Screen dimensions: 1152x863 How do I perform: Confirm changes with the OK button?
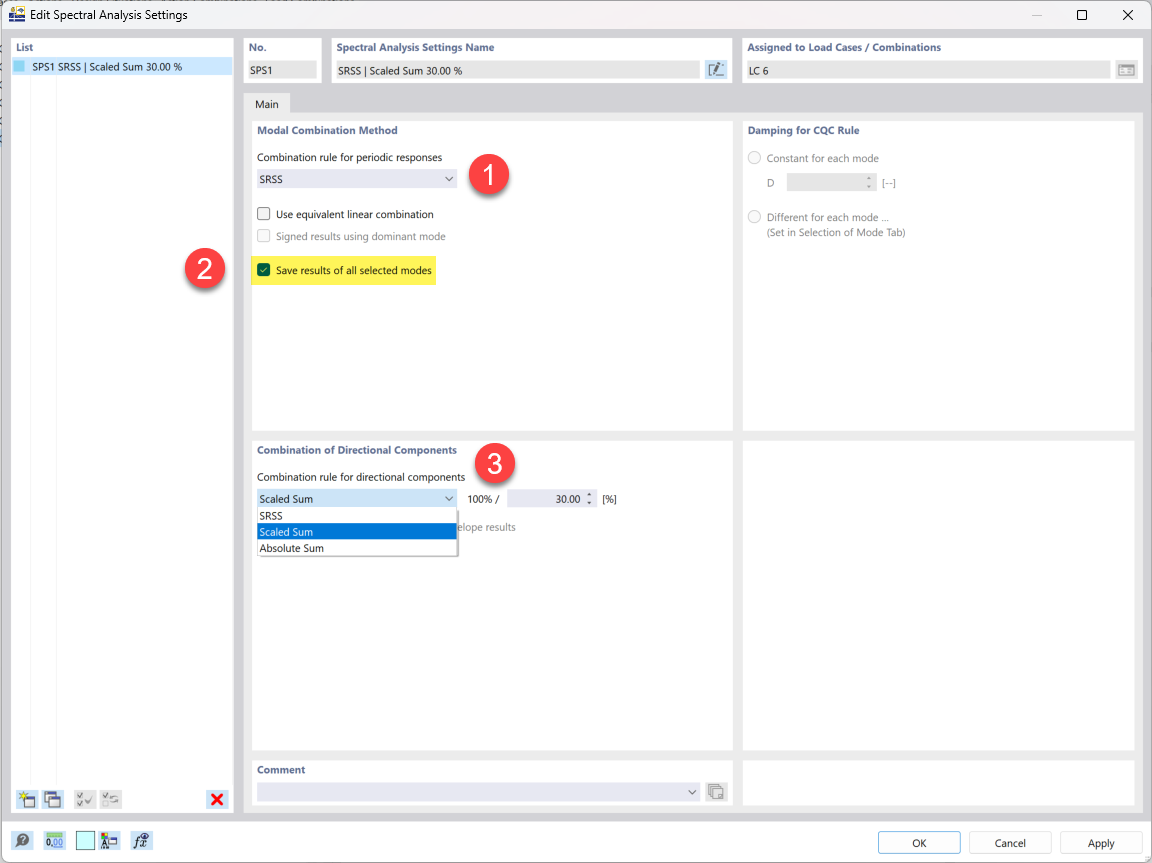click(x=918, y=842)
